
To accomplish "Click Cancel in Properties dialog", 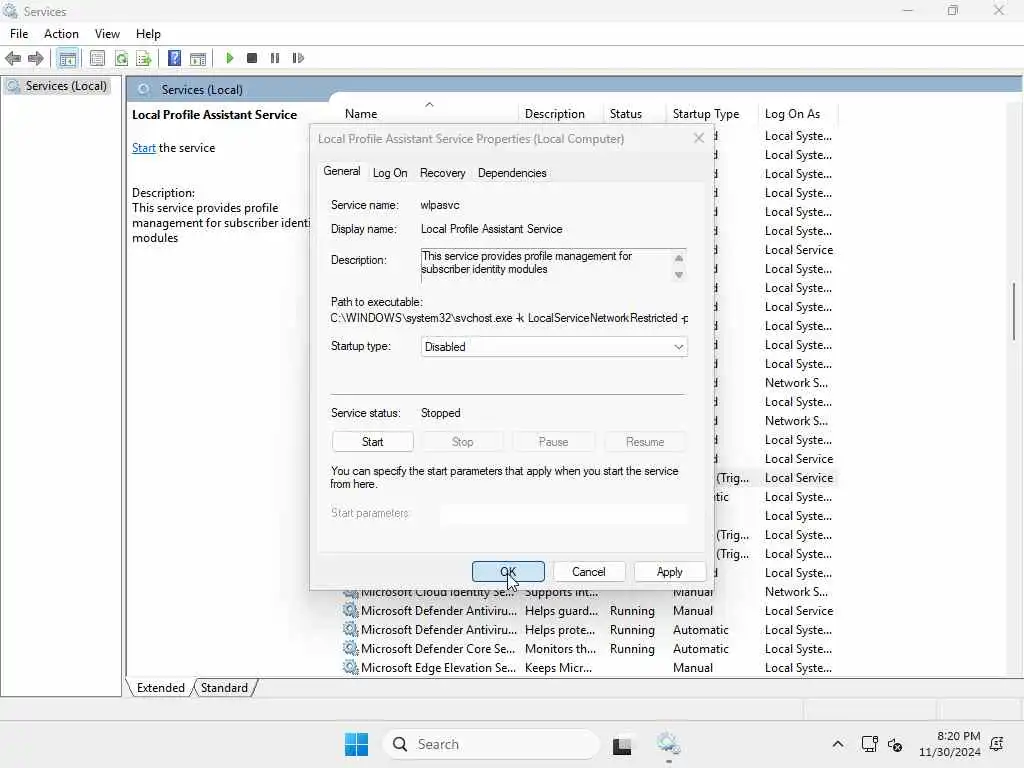I will point(588,571).
